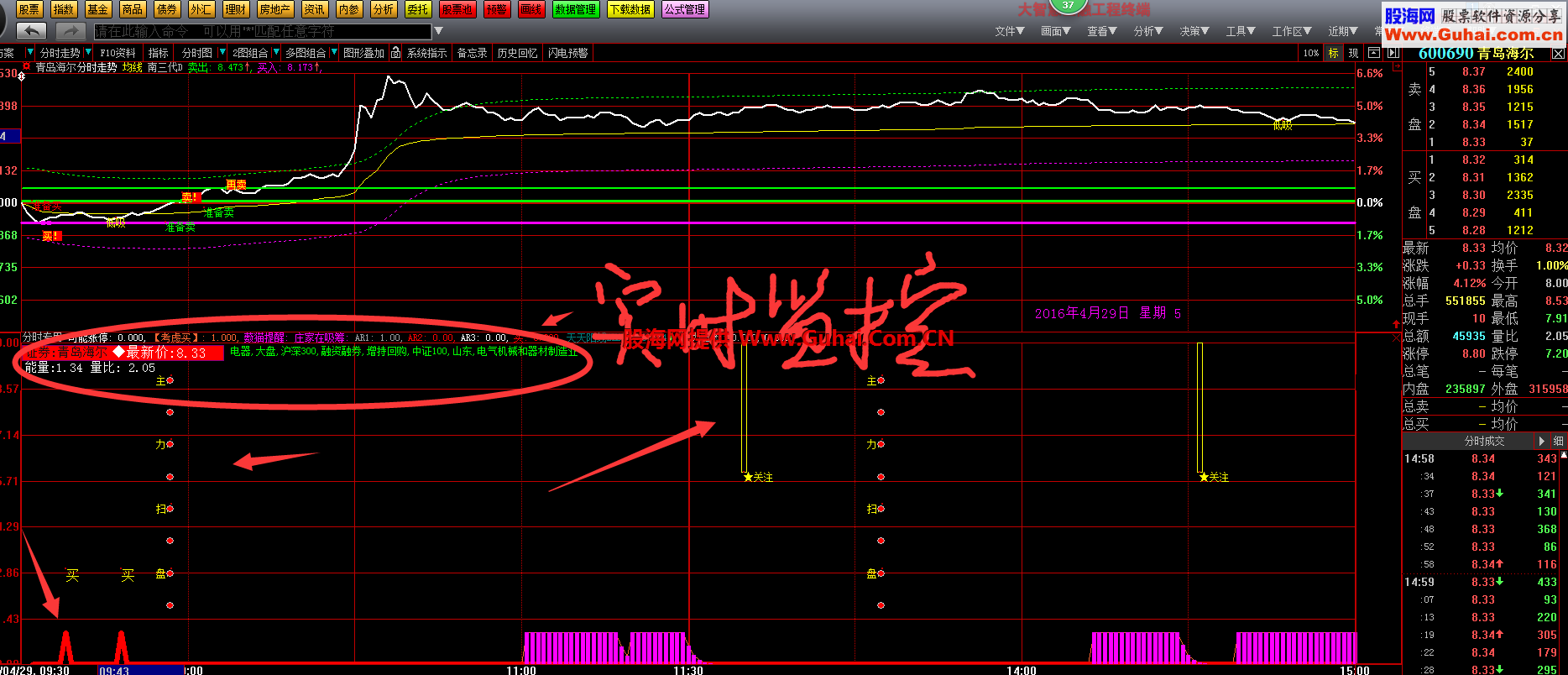Open the 近期 menu

pyautogui.click(x=1342, y=31)
